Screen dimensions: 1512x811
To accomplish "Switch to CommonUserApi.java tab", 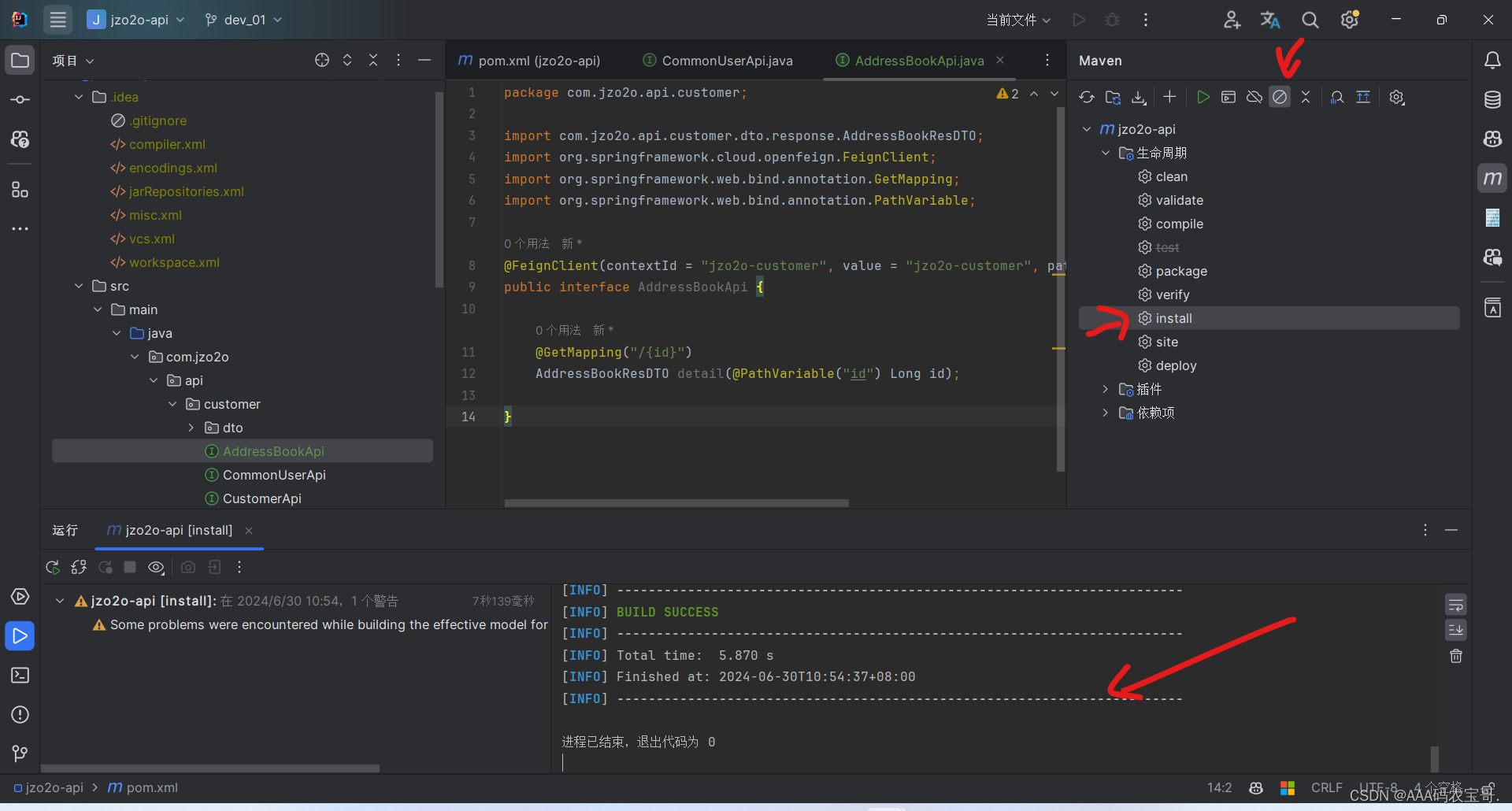I will click(x=717, y=61).
